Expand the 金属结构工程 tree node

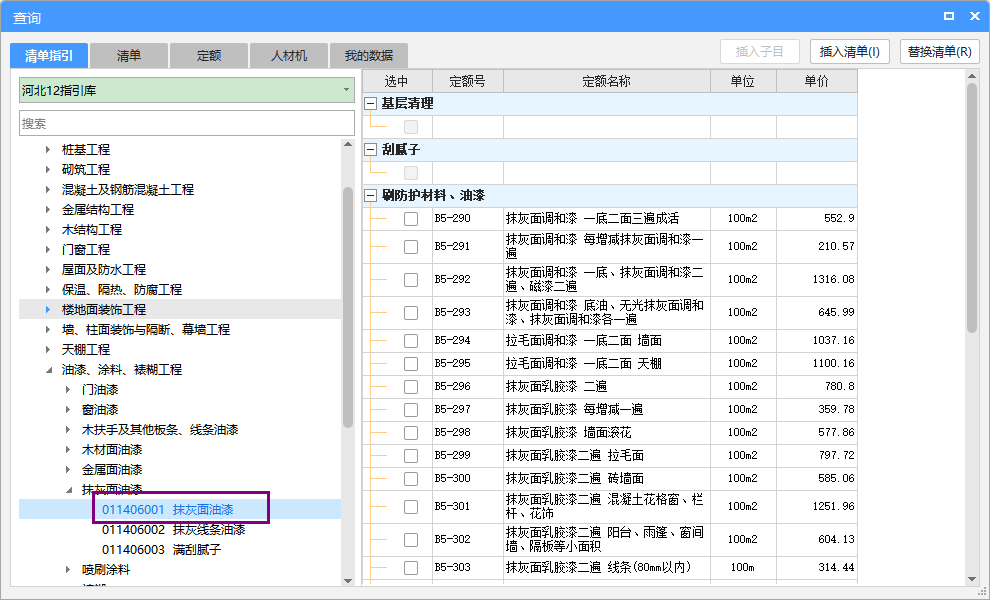(48, 210)
